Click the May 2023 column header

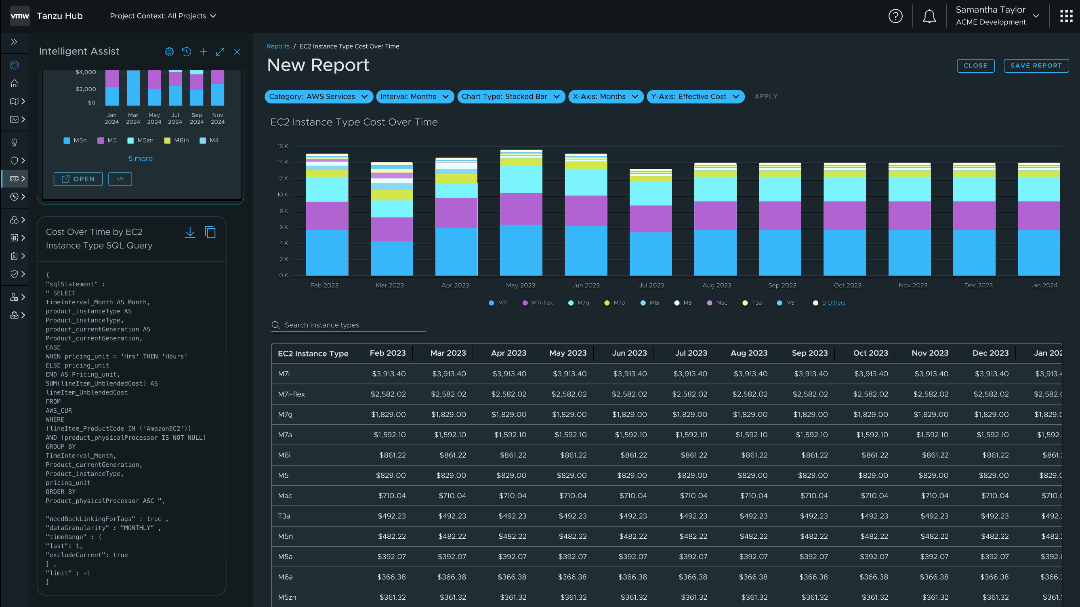[568, 353]
